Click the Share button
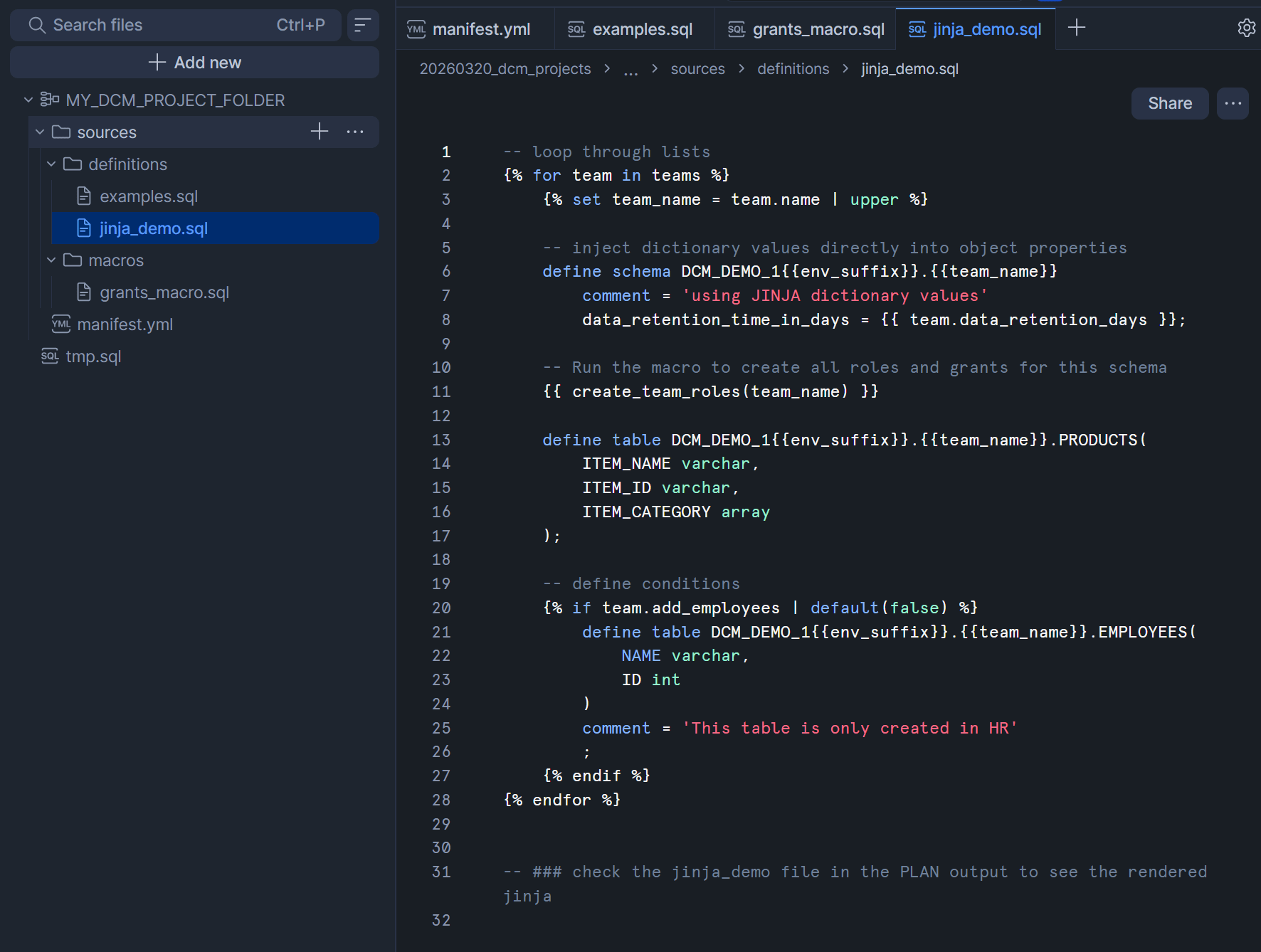 click(x=1169, y=103)
